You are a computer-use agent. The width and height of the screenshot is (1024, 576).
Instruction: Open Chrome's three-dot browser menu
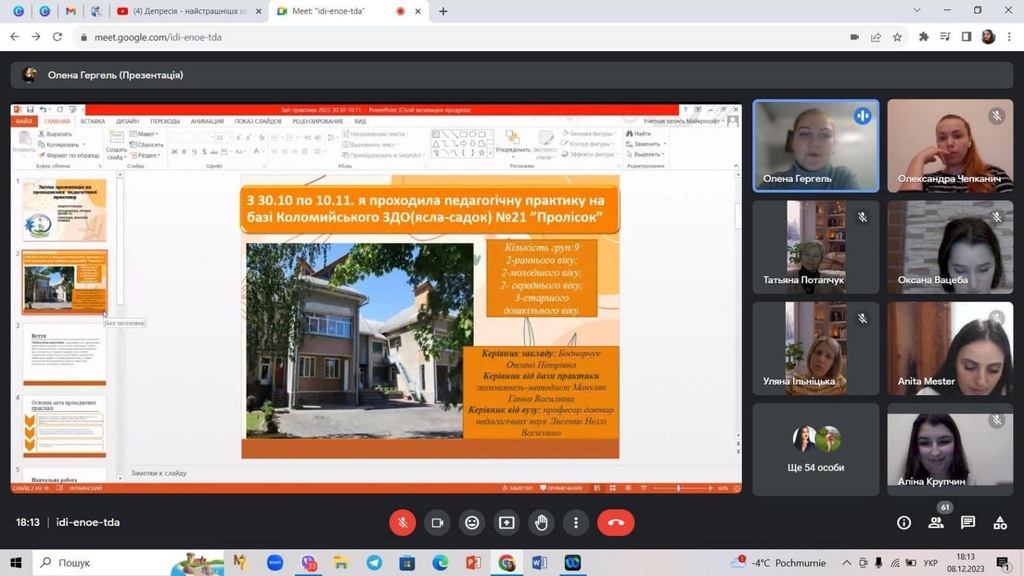(1009, 37)
